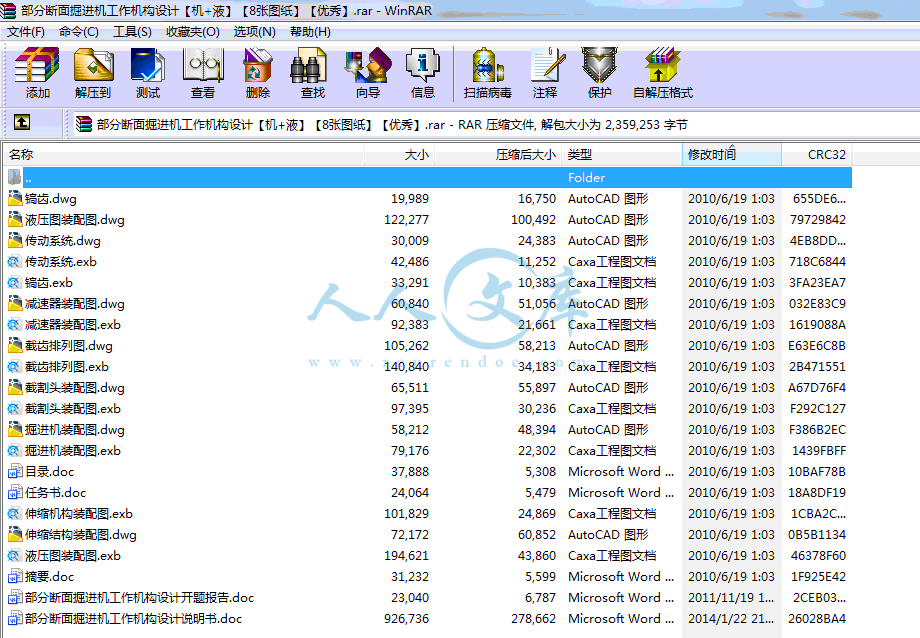Click the Caxa icon of 液压图装配图.exb
920x638 pixels.
point(15,555)
